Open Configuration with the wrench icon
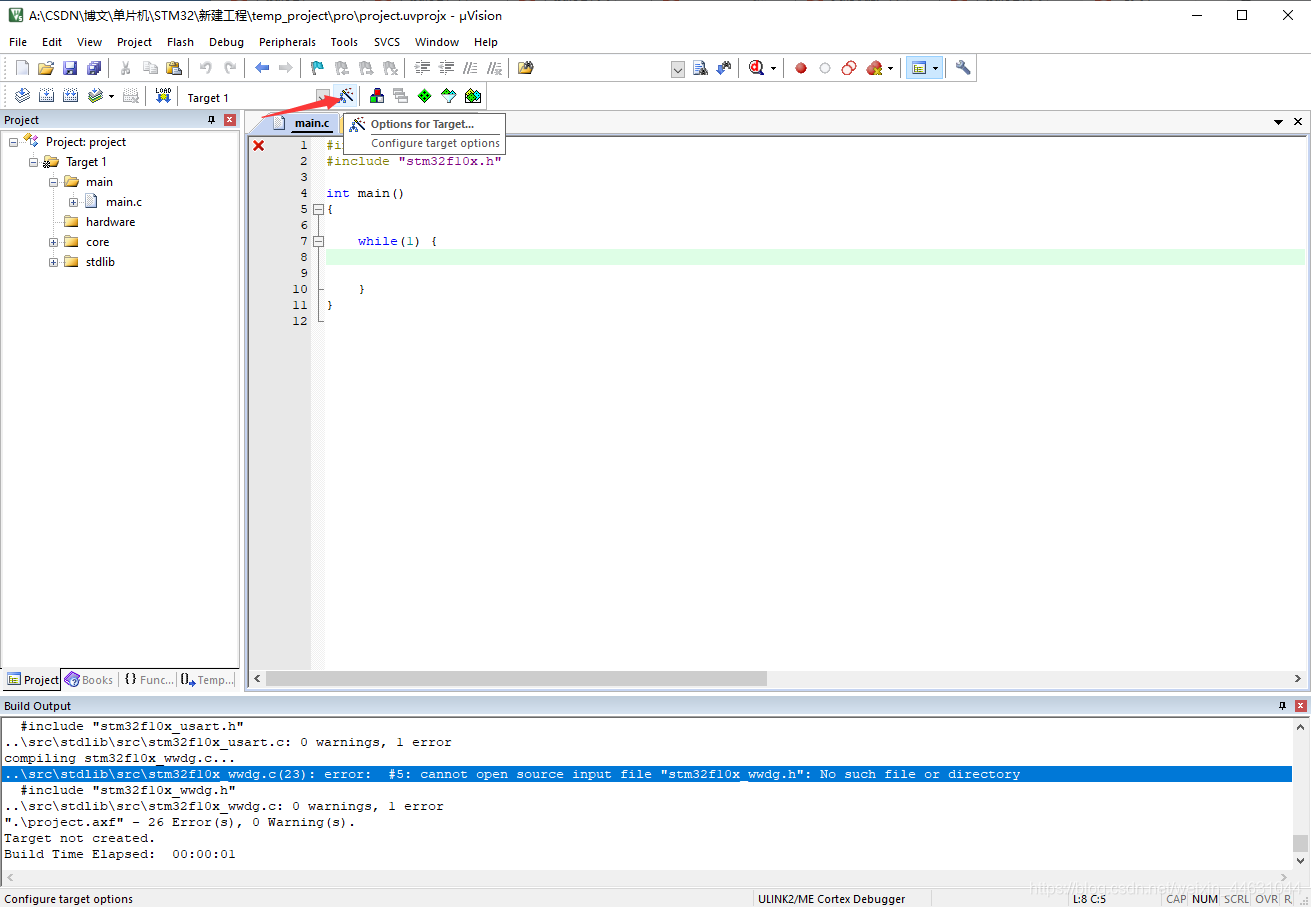 point(963,68)
